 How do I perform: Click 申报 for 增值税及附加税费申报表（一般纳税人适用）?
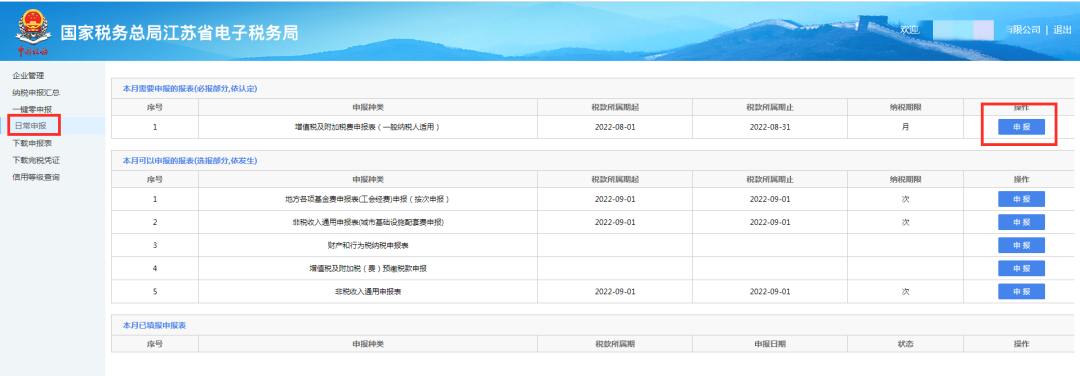(1021, 127)
